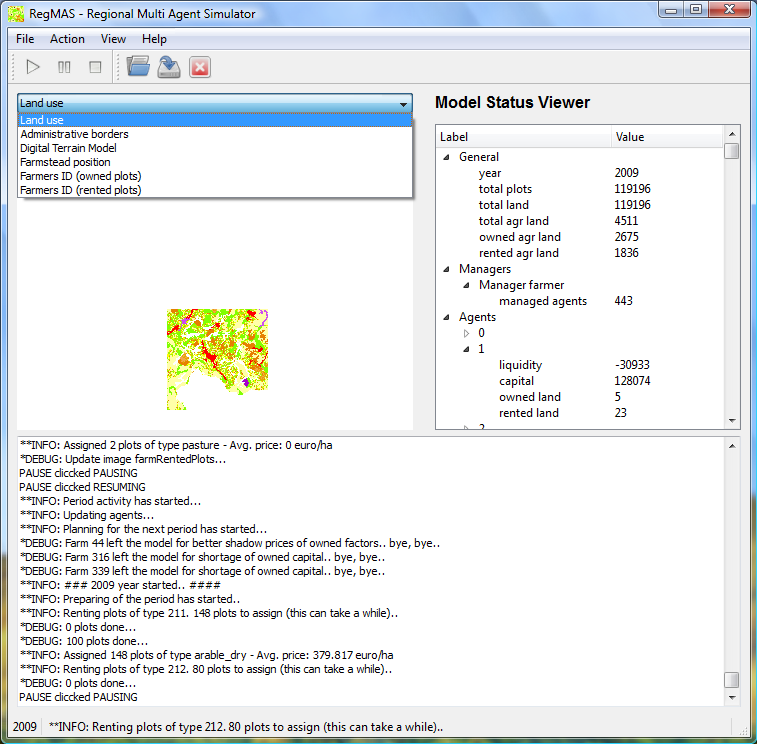Click the last 'PAUSE clicked PAUSING' log line
Screen dimensions: 757x744
pyautogui.click(x=78, y=697)
